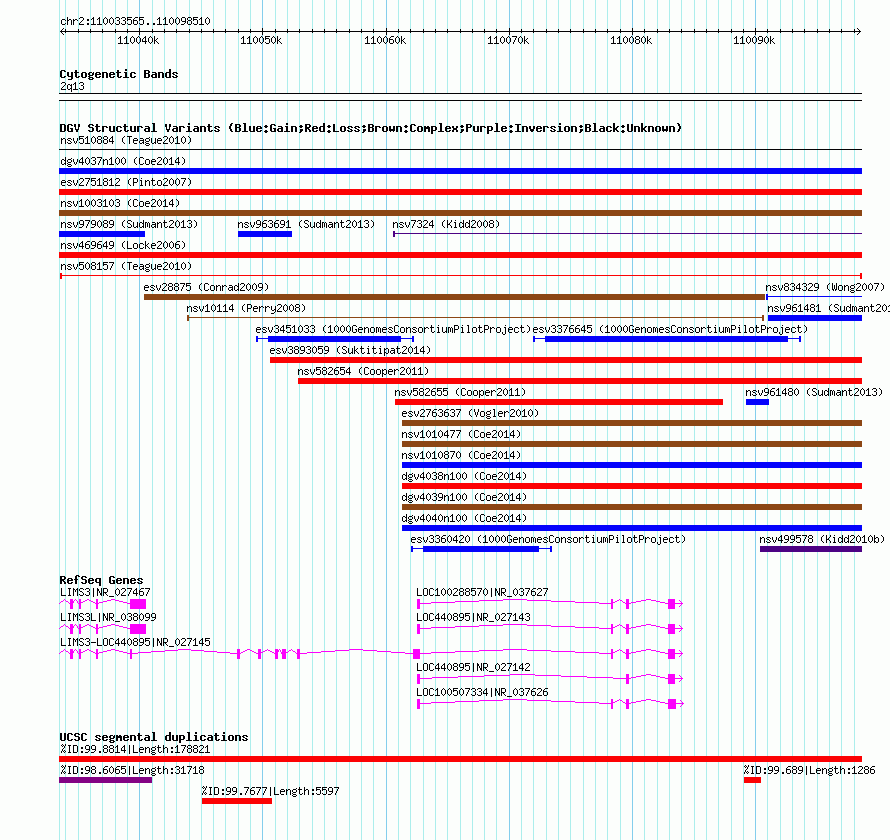Click the nsv1010870 (Coe2014) variant
Image resolution: width=890 pixels, height=840 pixels.
632,465
